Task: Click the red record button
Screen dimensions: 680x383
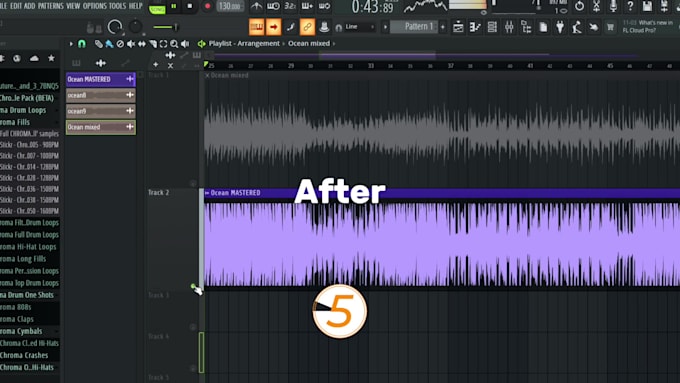Action: [207, 6]
